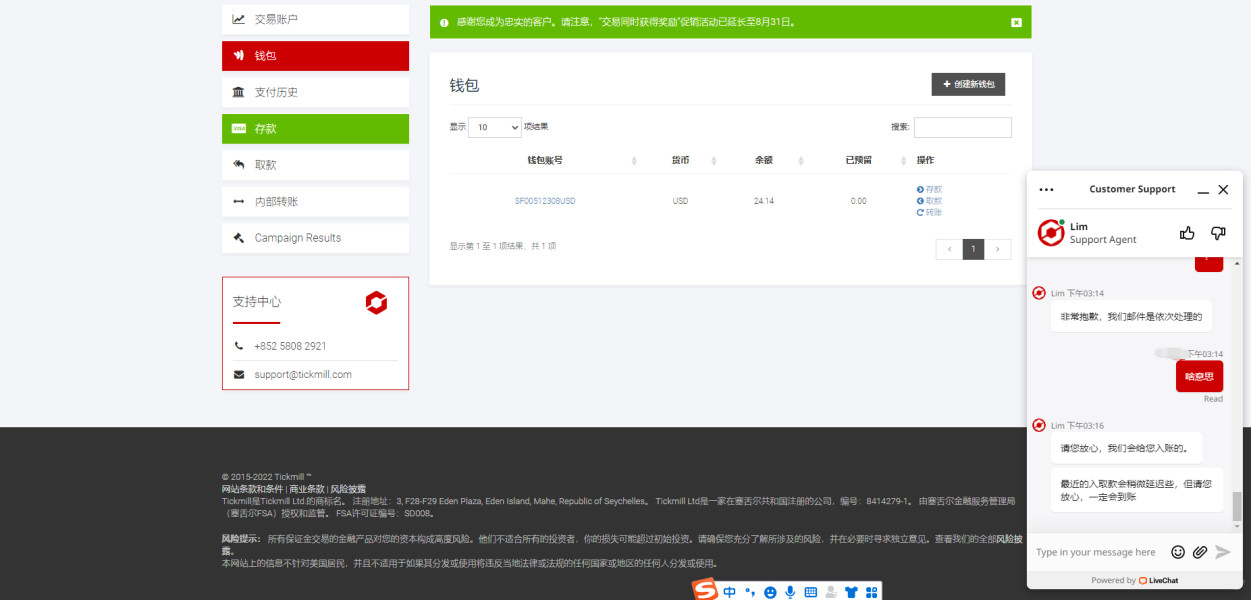The width and height of the screenshot is (1251, 600).
Task: Click microphone voice input in IME bar
Action: point(790,592)
